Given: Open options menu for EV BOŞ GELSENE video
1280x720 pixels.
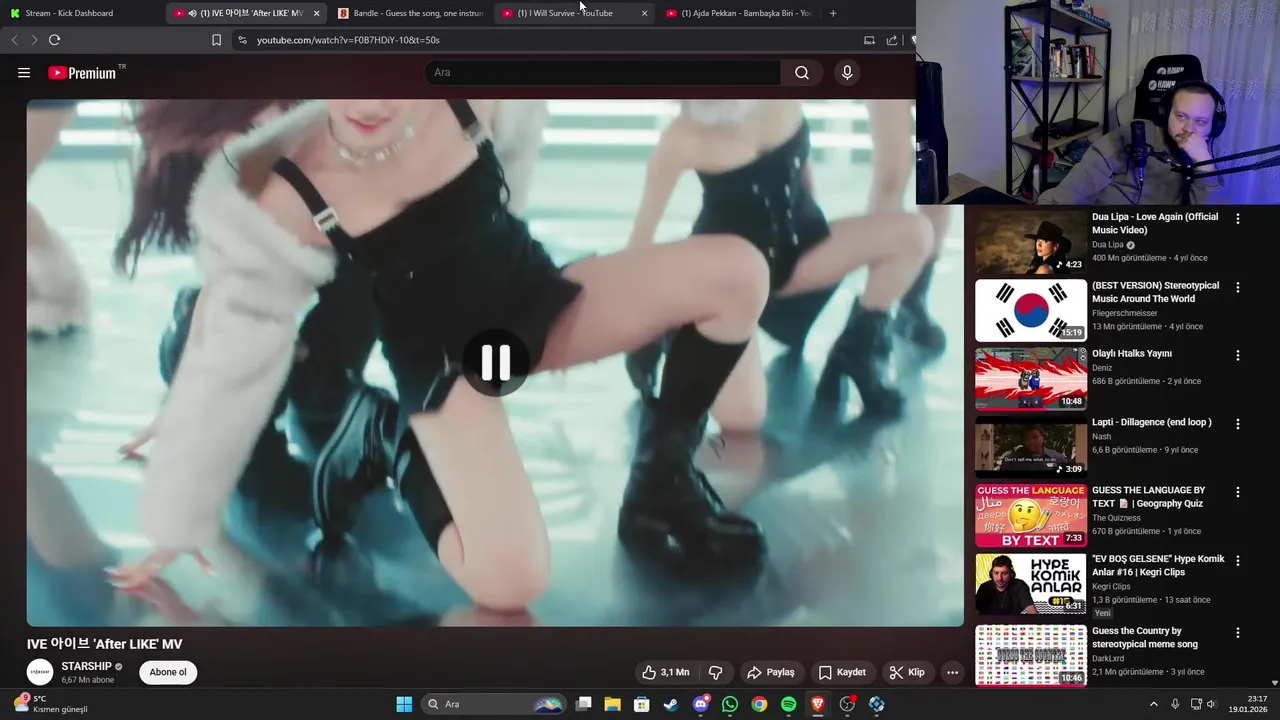Looking at the screenshot, I should tap(1237, 561).
